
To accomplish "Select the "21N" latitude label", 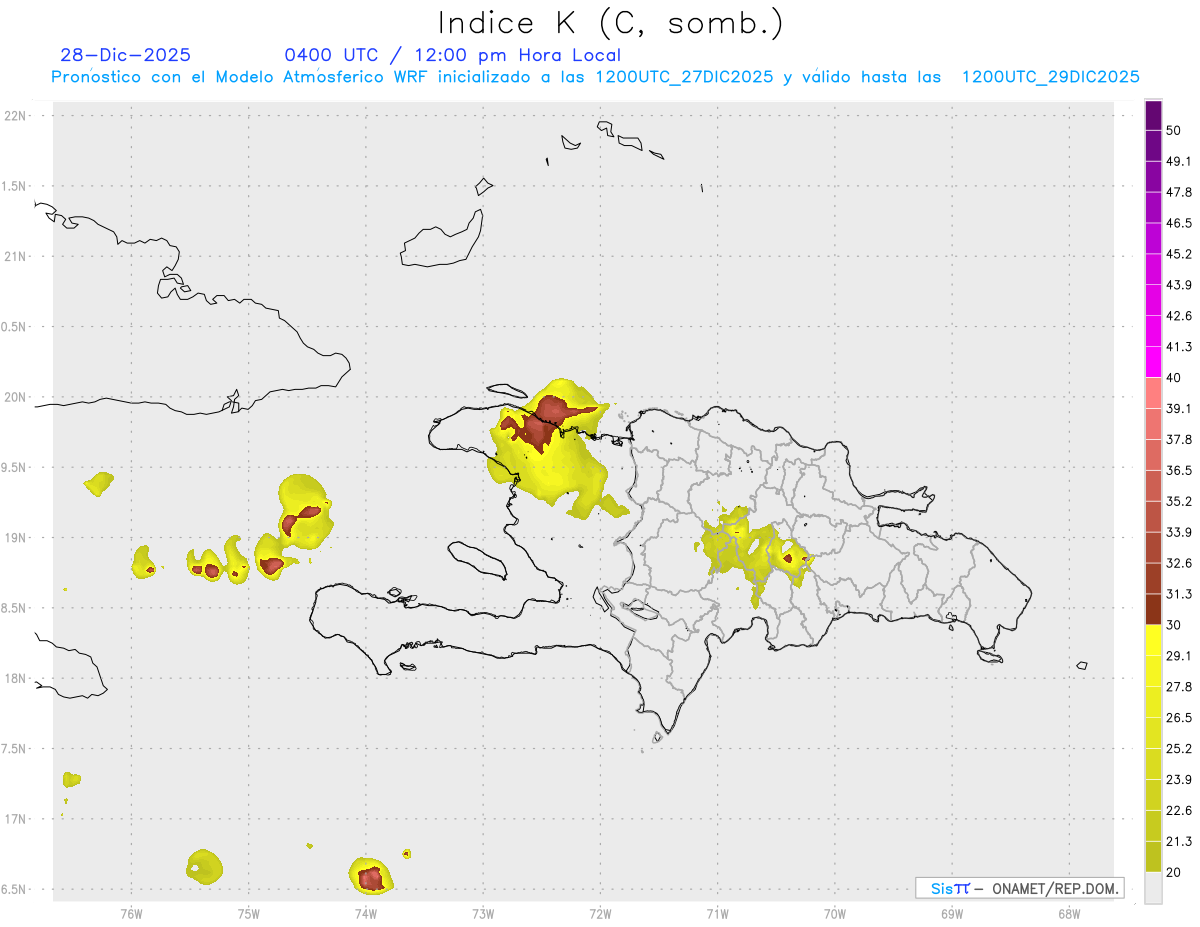I will (x=16, y=256).
